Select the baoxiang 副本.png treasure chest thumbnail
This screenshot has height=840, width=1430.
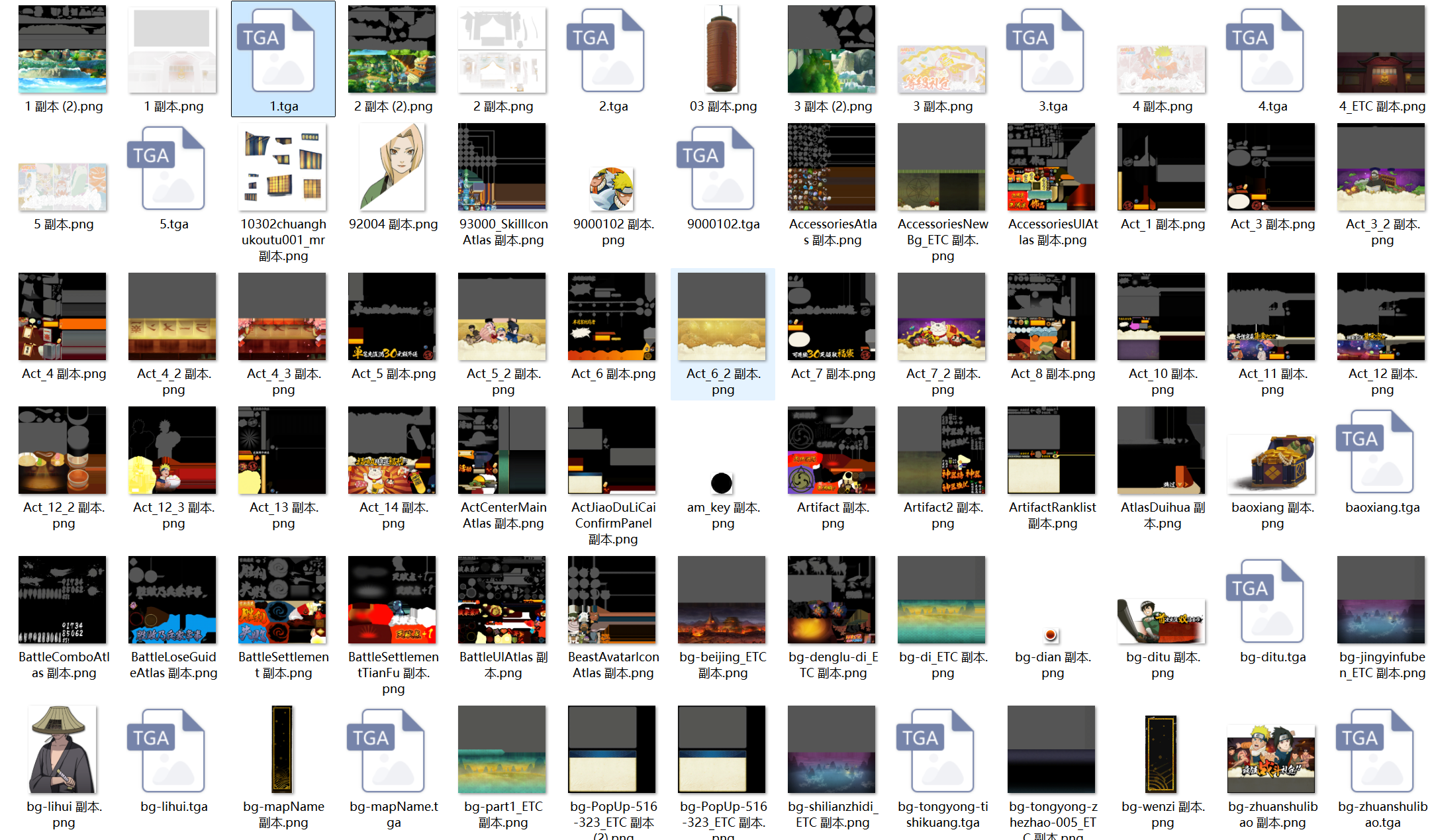[1271, 465]
